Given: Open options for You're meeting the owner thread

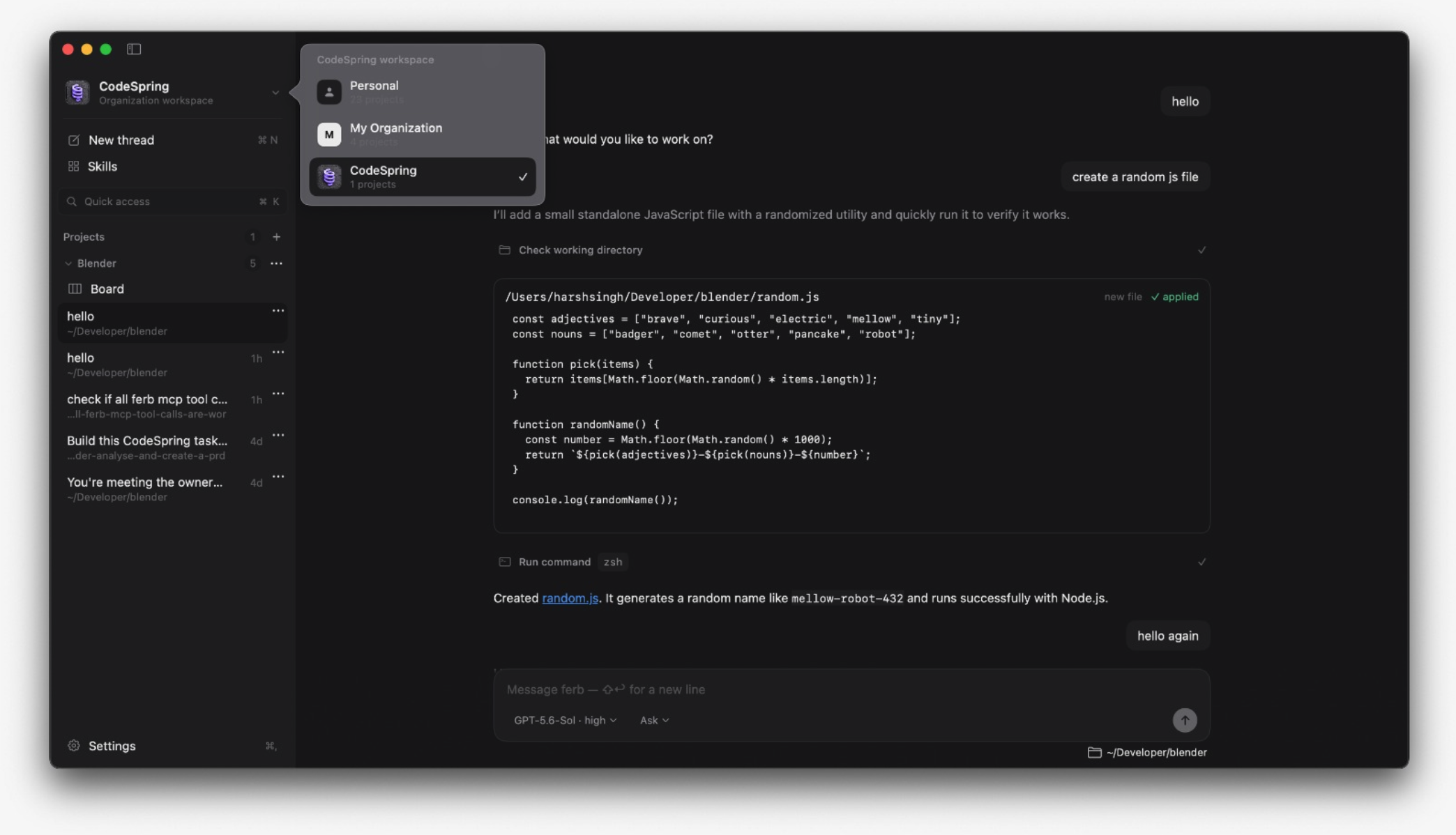Looking at the screenshot, I should pos(278,477).
